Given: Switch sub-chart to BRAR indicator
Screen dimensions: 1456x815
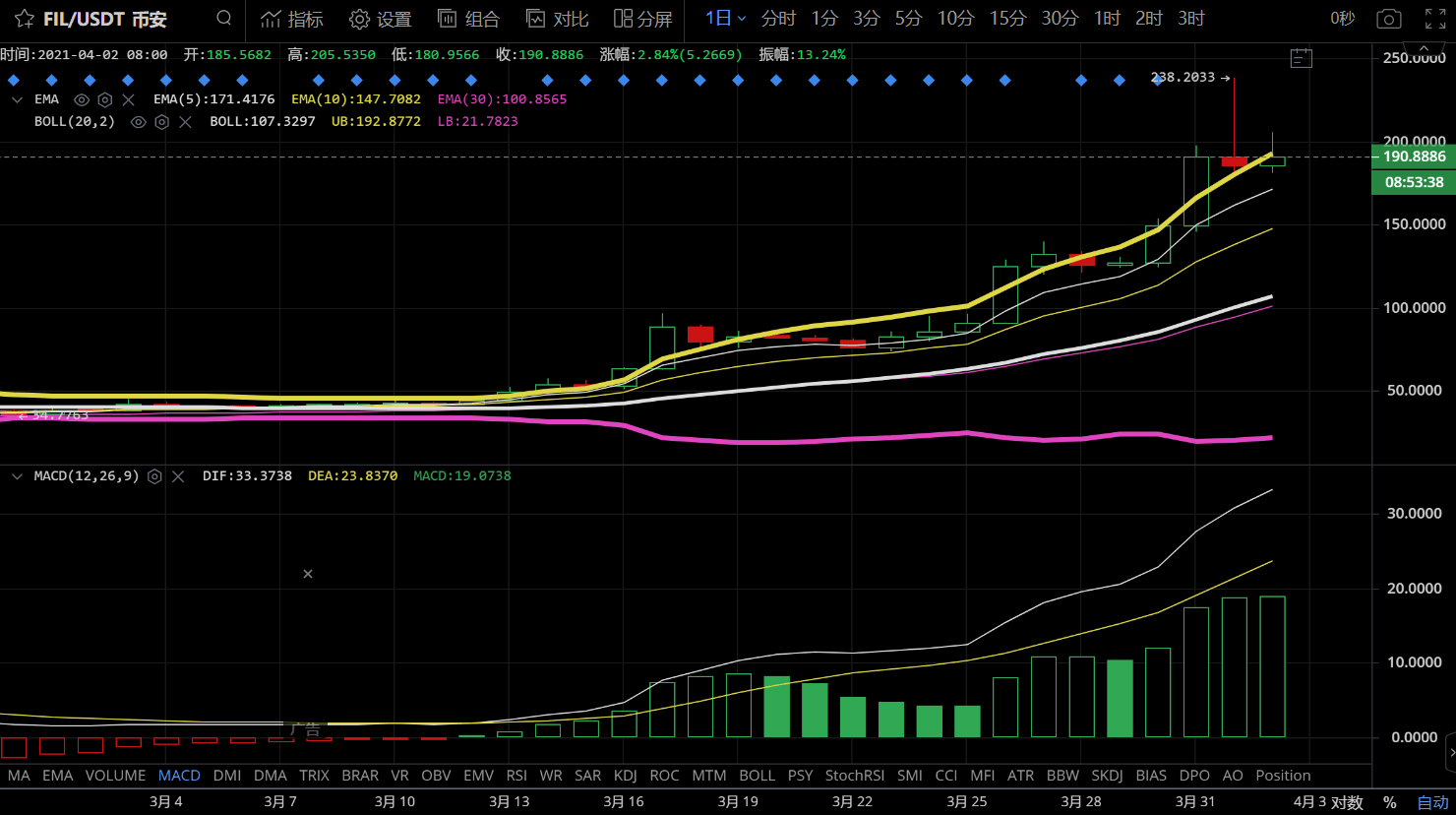Looking at the screenshot, I should click(x=360, y=776).
